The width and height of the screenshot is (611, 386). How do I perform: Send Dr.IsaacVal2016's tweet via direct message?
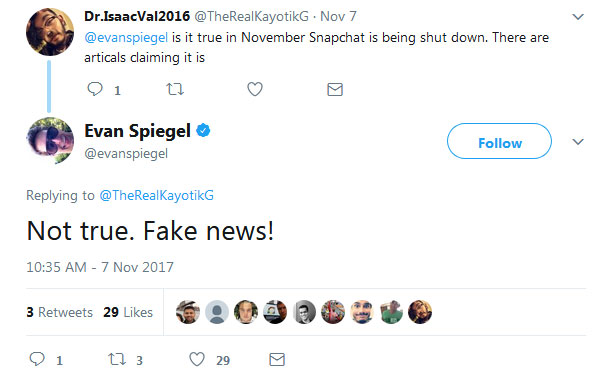pos(335,89)
